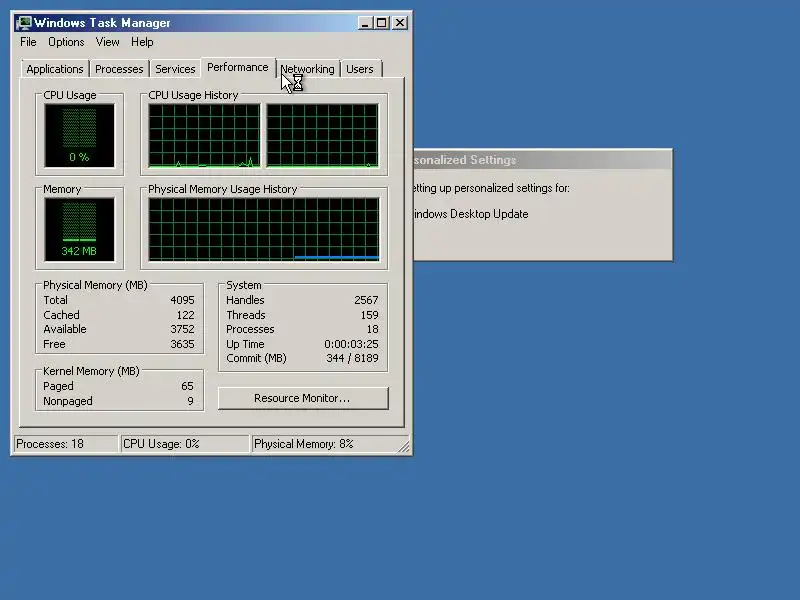This screenshot has height=600, width=800.
Task: Open Resource Monitor
Action: (303, 398)
